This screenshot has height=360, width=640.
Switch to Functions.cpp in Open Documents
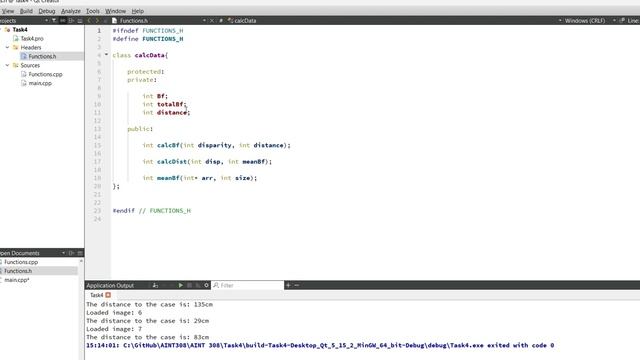click(21, 262)
